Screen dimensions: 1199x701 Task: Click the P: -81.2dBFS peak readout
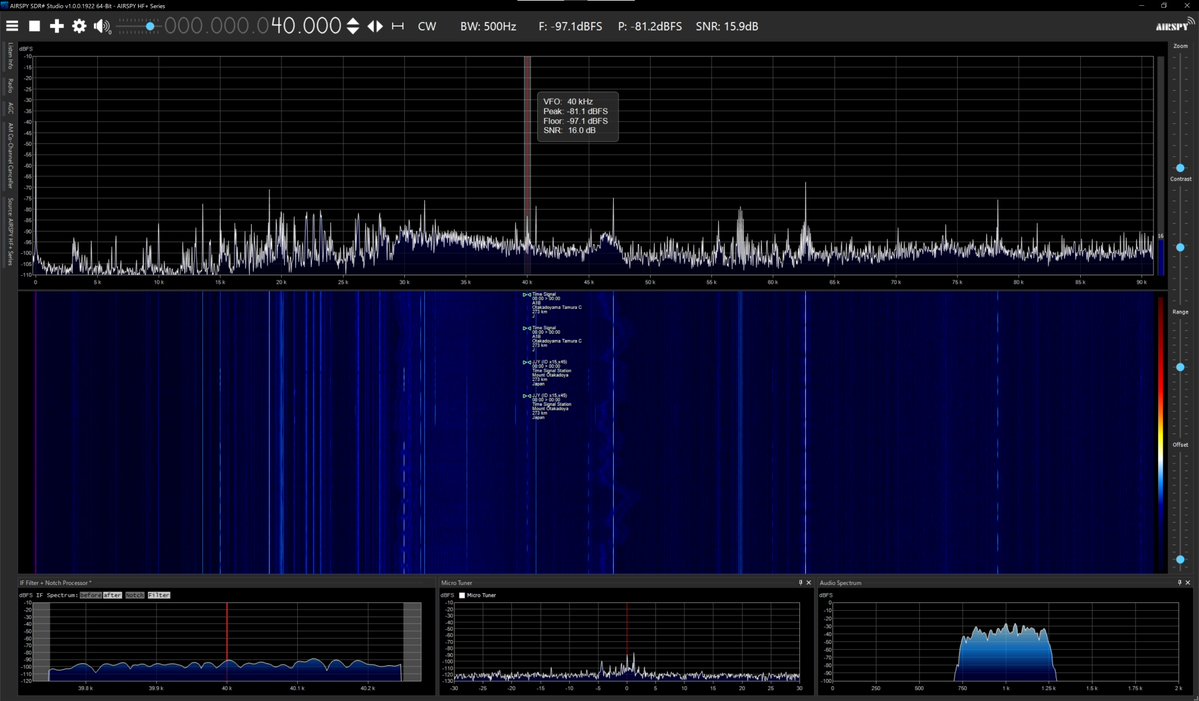tap(650, 26)
